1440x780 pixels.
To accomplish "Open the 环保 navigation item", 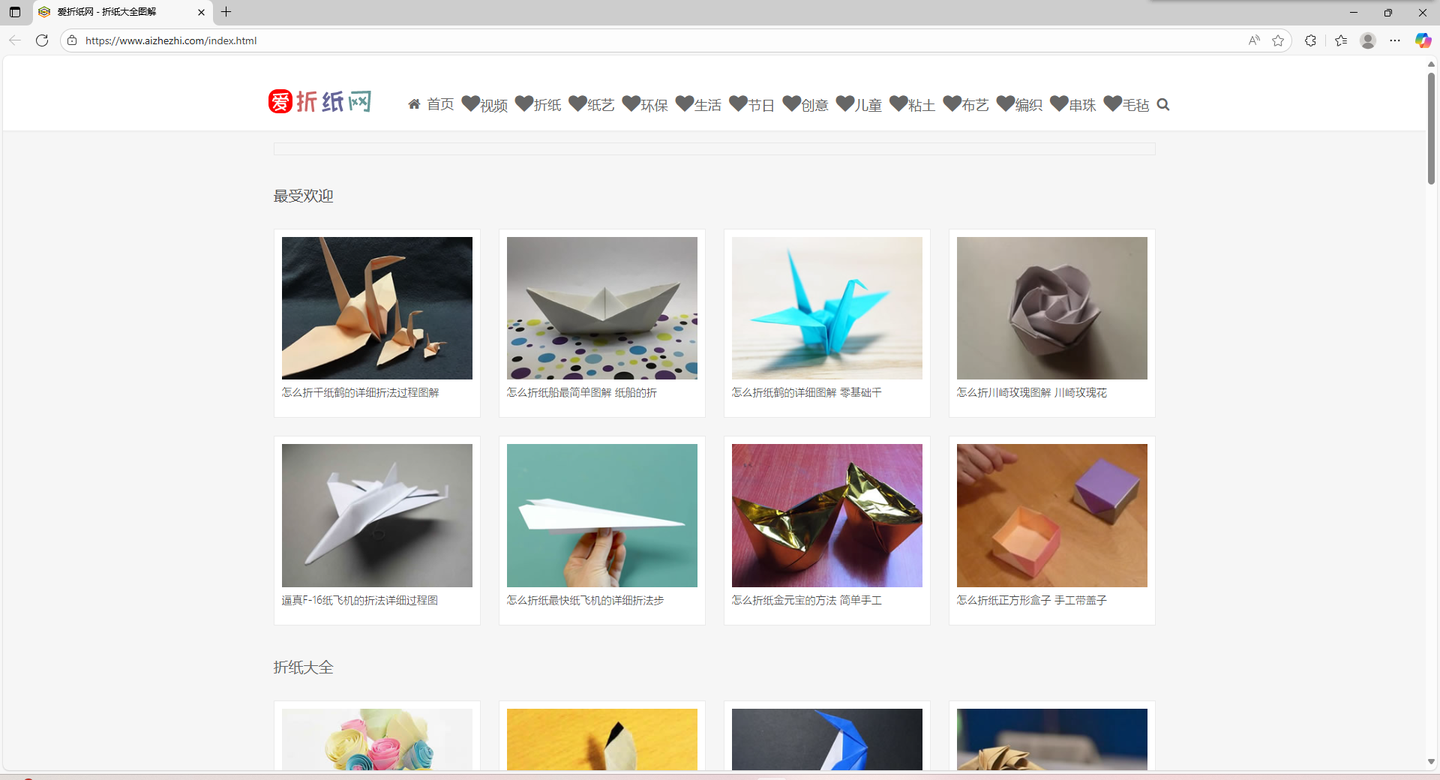I will [645, 104].
